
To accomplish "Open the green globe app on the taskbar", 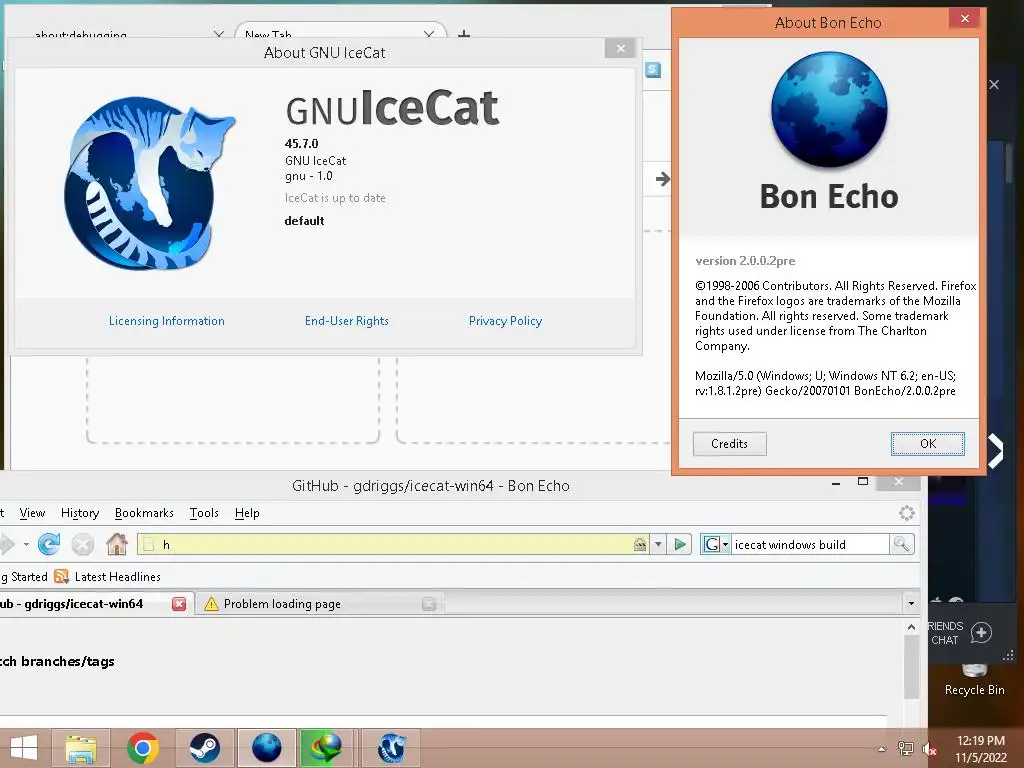I will pos(328,748).
